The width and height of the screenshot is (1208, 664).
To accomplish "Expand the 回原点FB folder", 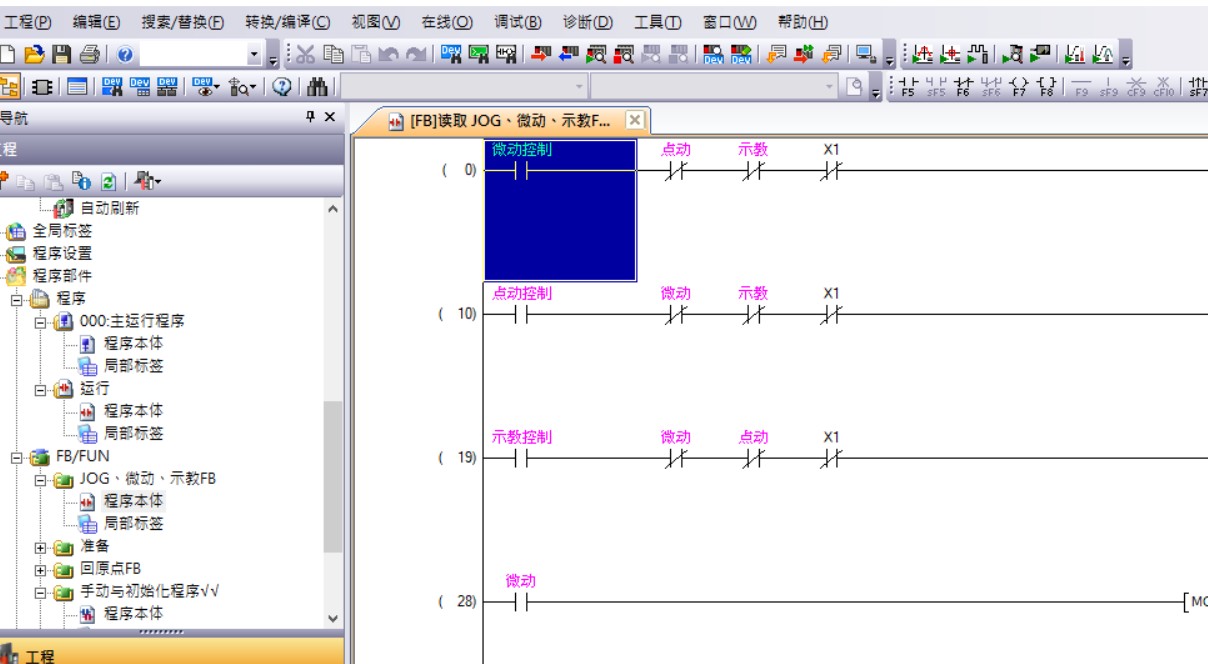I will tap(41, 570).
